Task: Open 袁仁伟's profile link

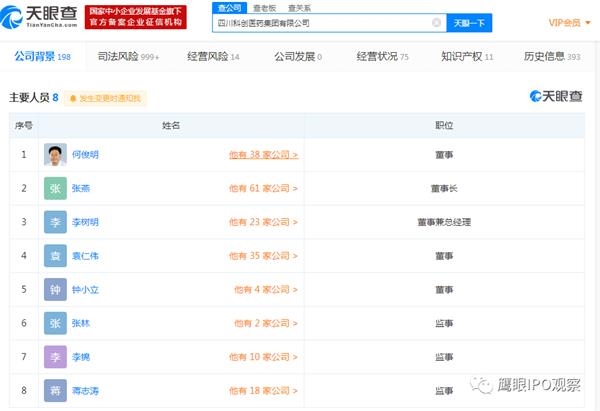Action: coord(85,256)
